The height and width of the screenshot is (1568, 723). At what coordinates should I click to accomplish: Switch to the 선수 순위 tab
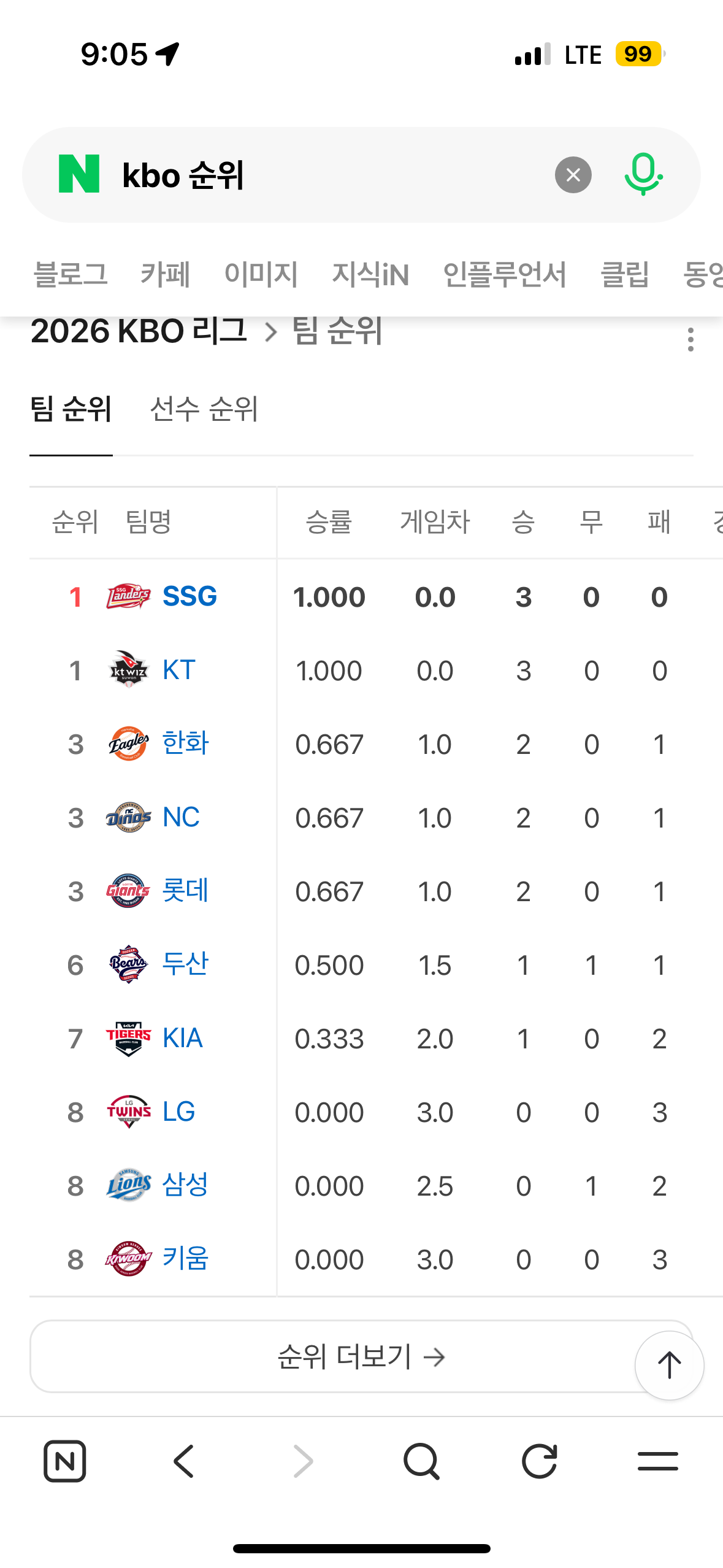tap(204, 409)
